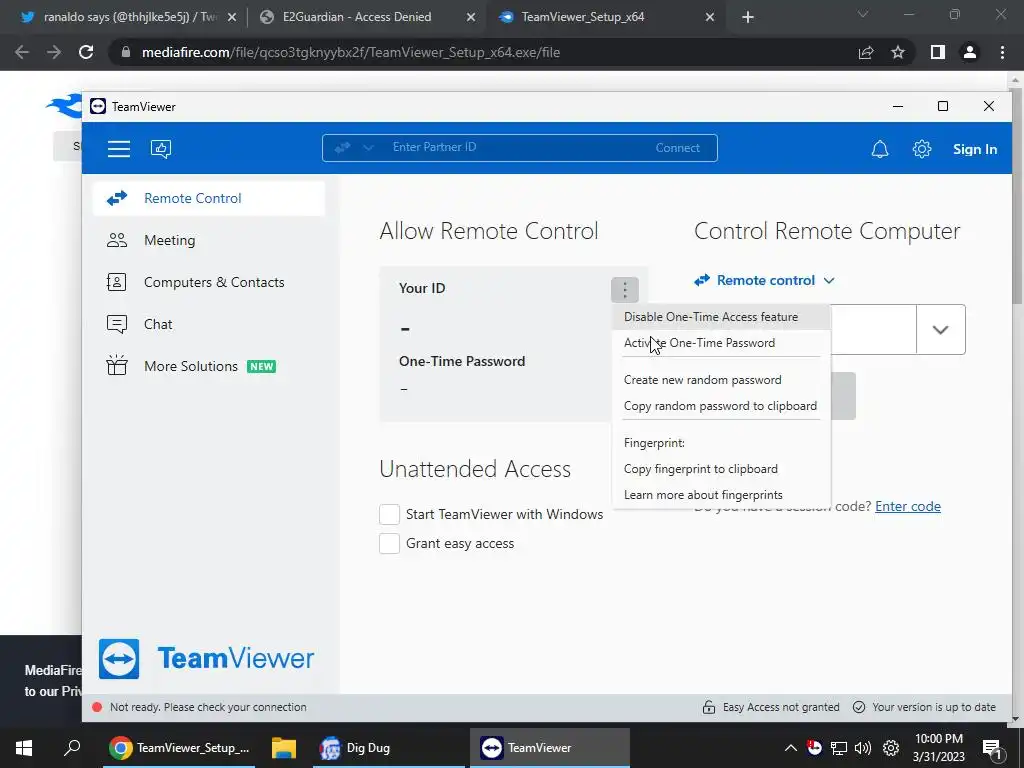1024x768 pixels.
Task: Click the Meeting people icon in sidebar
Action: (x=117, y=240)
